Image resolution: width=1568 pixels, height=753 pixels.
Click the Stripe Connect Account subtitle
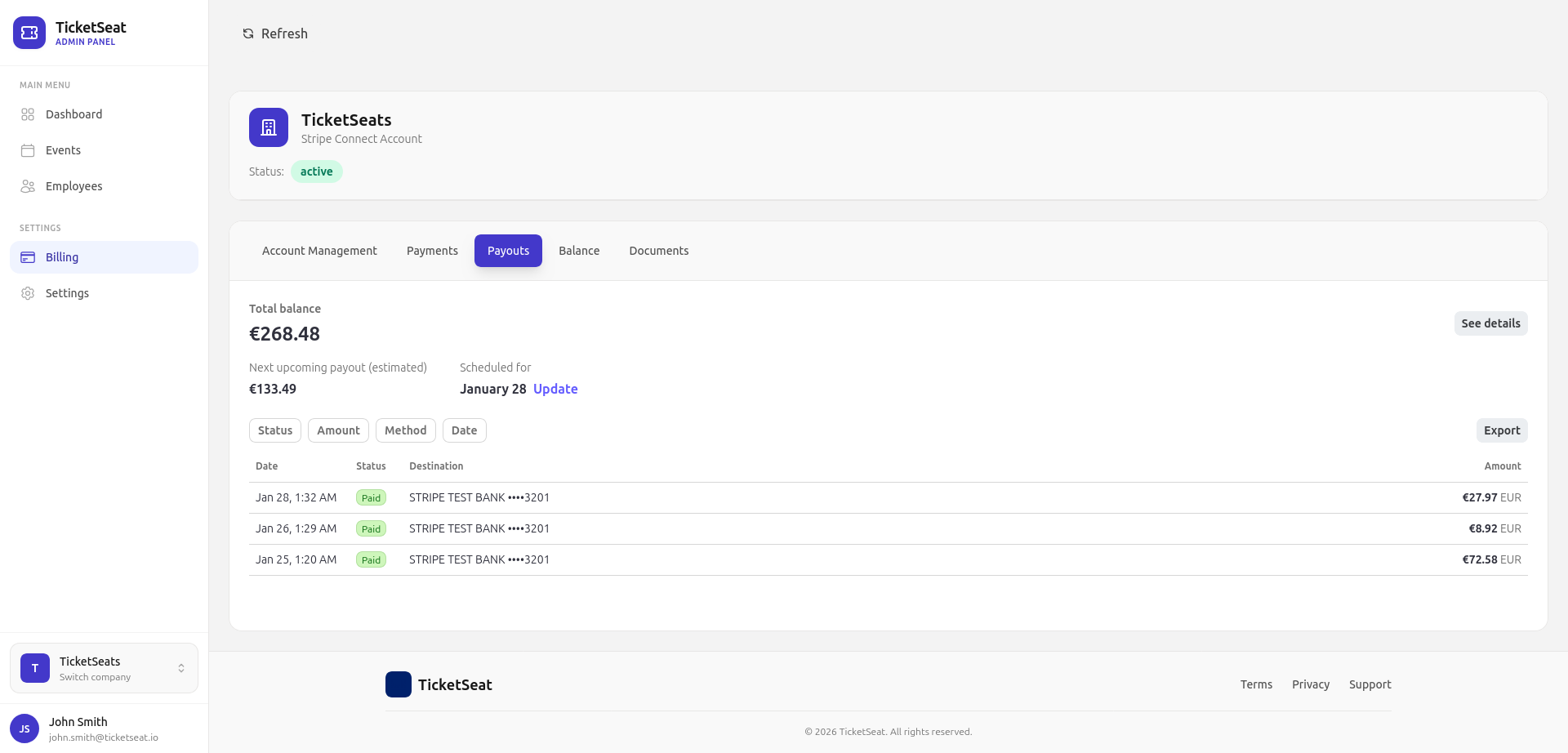click(x=362, y=139)
